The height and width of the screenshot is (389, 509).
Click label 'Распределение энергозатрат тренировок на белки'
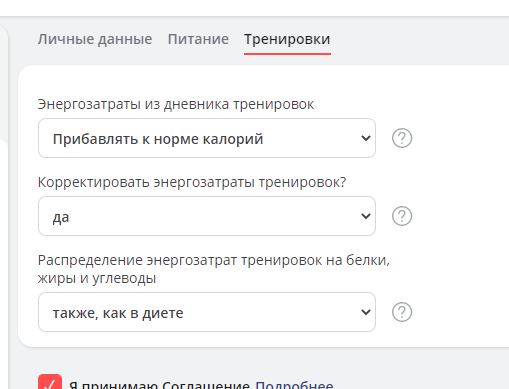coord(214,260)
